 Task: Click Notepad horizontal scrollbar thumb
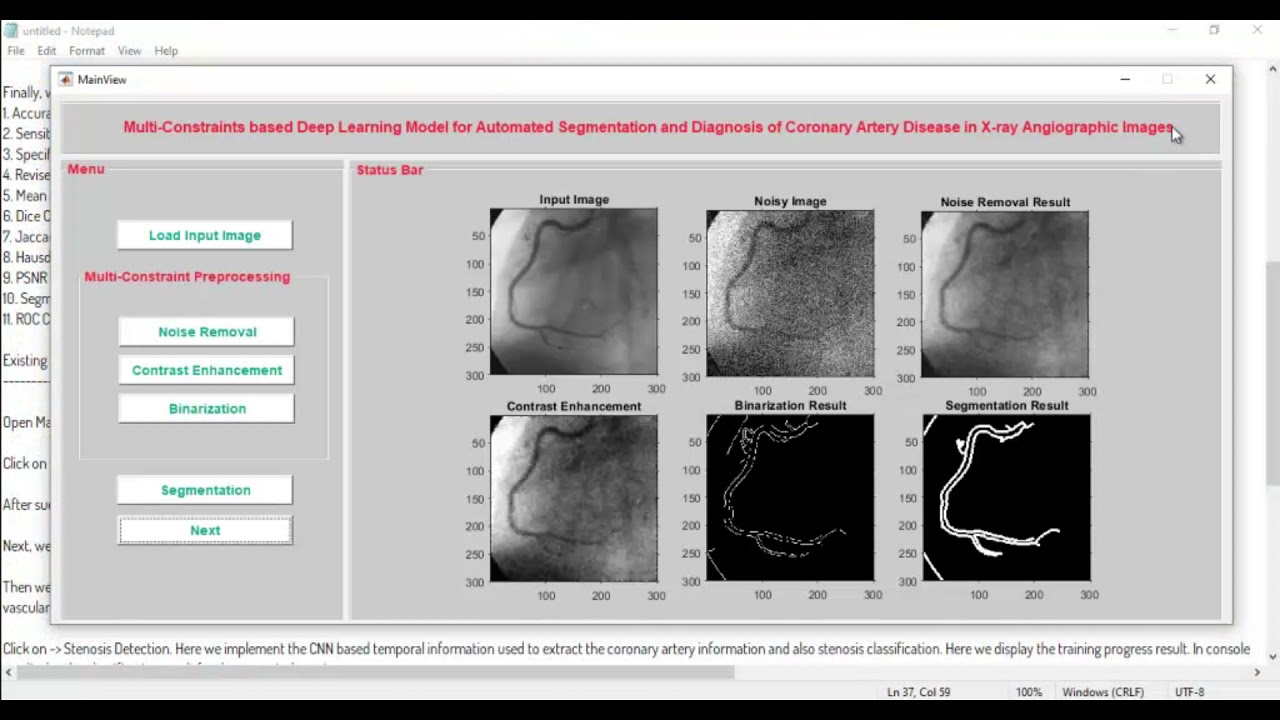[376, 672]
